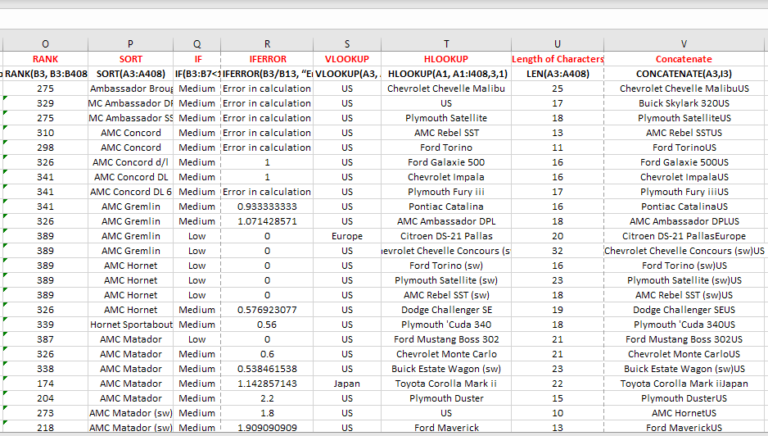Select cell Ford MaverickUS
The height and width of the screenshot is (436, 768).
(684, 428)
